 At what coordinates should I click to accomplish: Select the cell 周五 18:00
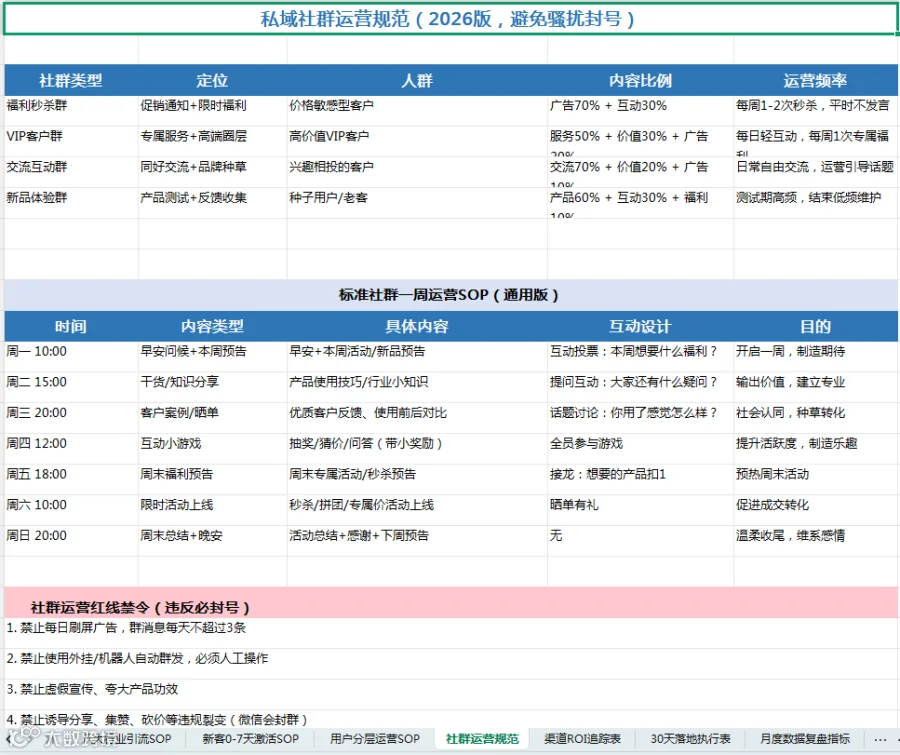[x=71, y=479]
